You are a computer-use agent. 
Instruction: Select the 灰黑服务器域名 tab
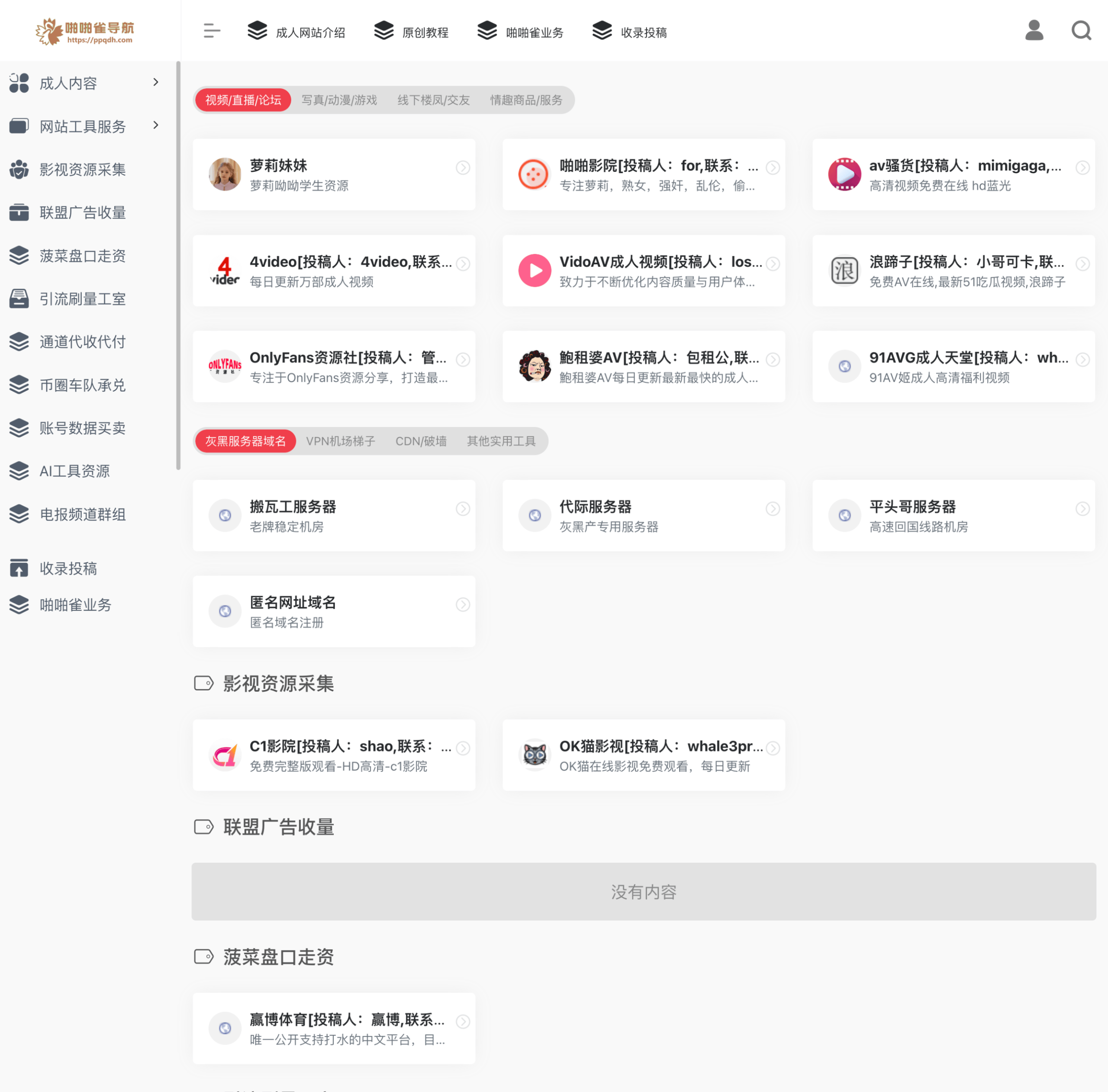(245, 441)
